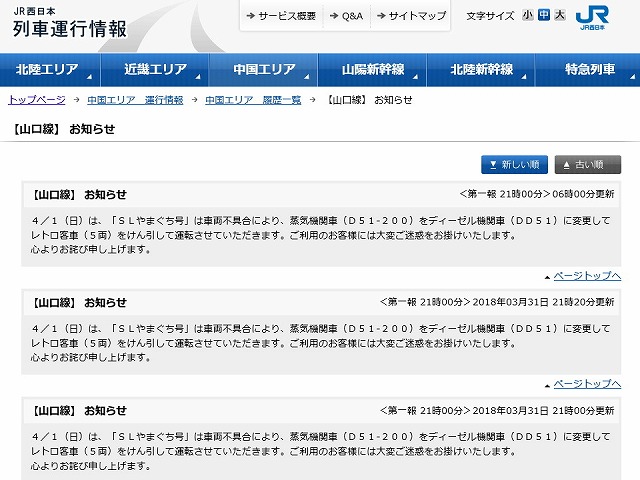This screenshot has width=640, height=480.
Task: Set text size to large (大)
Action: pos(560,16)
